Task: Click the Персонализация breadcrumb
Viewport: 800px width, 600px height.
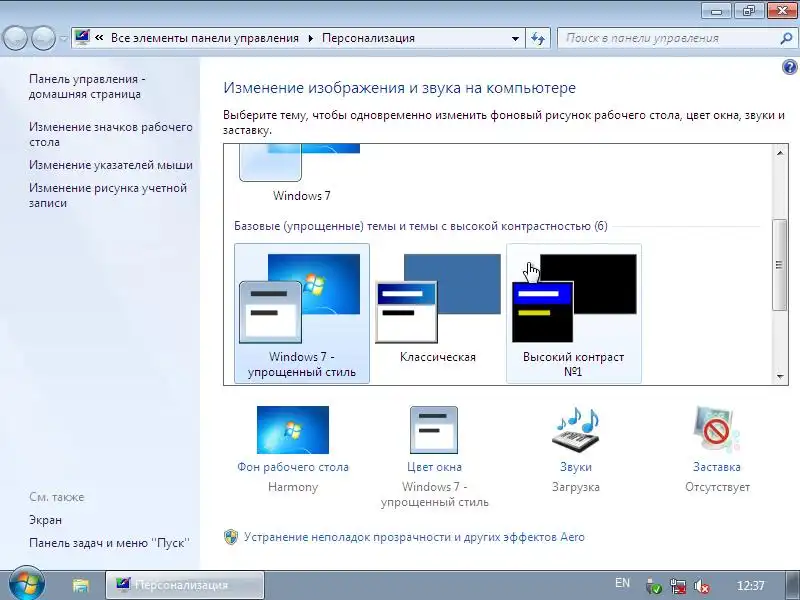Action: tap(368, 38)
